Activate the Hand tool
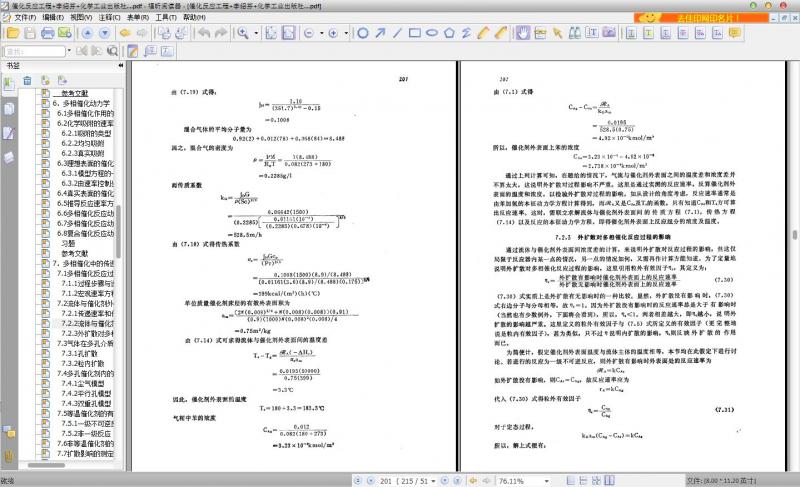 pyautogui.click(x=522, y=33)
